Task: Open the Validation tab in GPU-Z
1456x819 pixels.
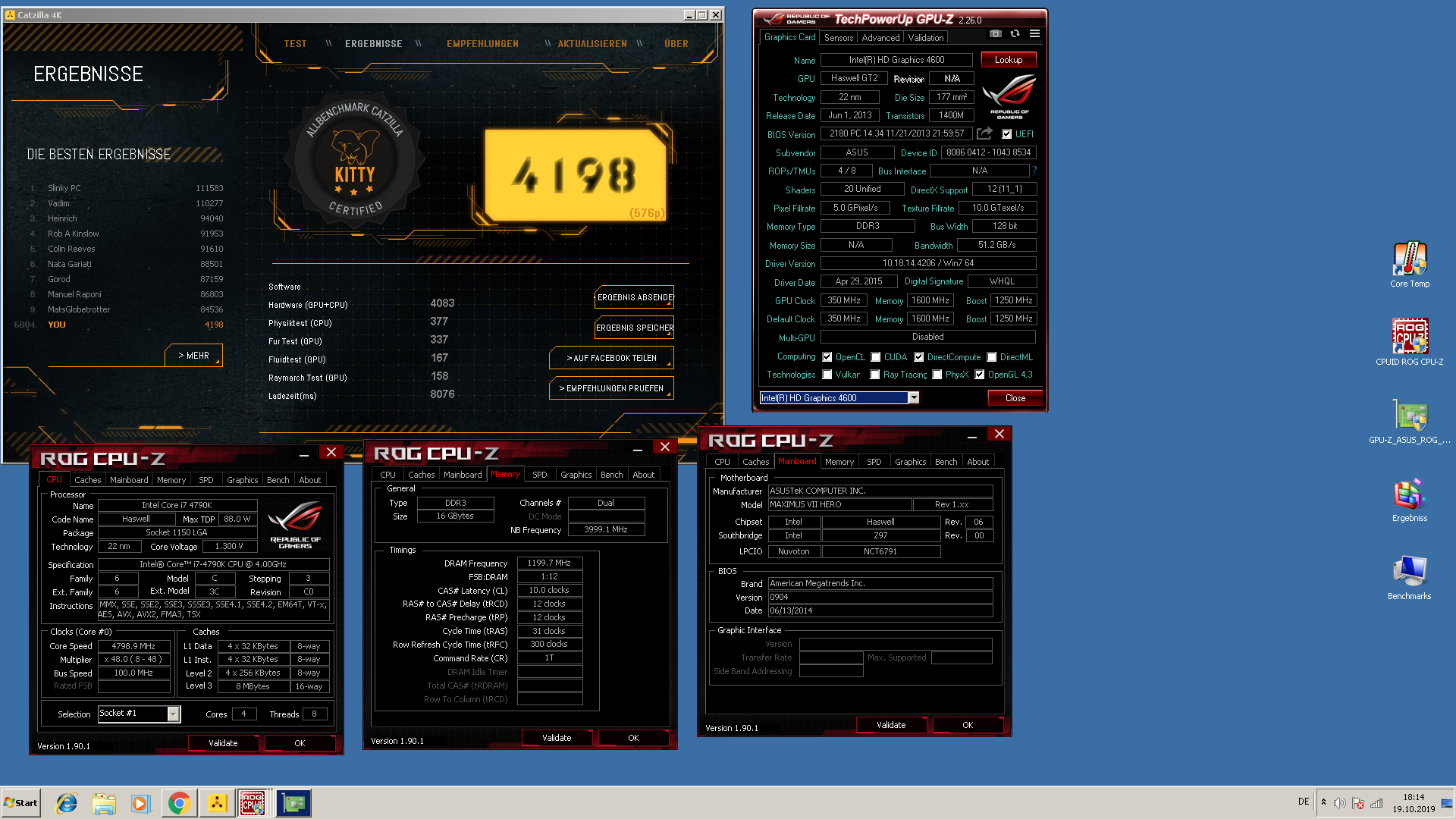Action: tap(926, 37)
